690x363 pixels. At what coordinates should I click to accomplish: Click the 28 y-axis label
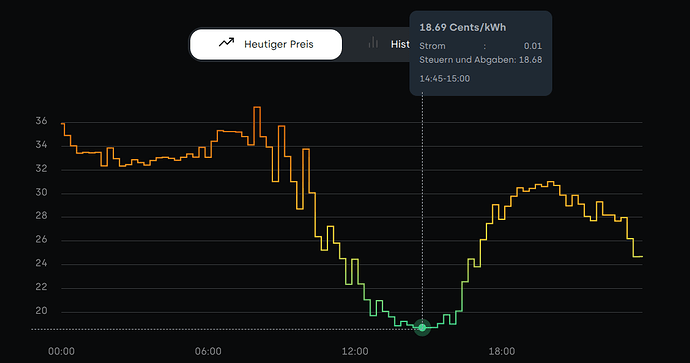pos(41,216)
